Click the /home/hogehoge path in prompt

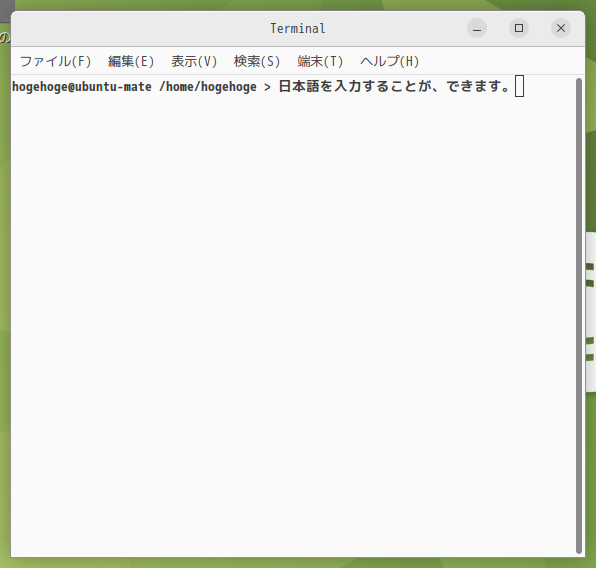point(208,87)
